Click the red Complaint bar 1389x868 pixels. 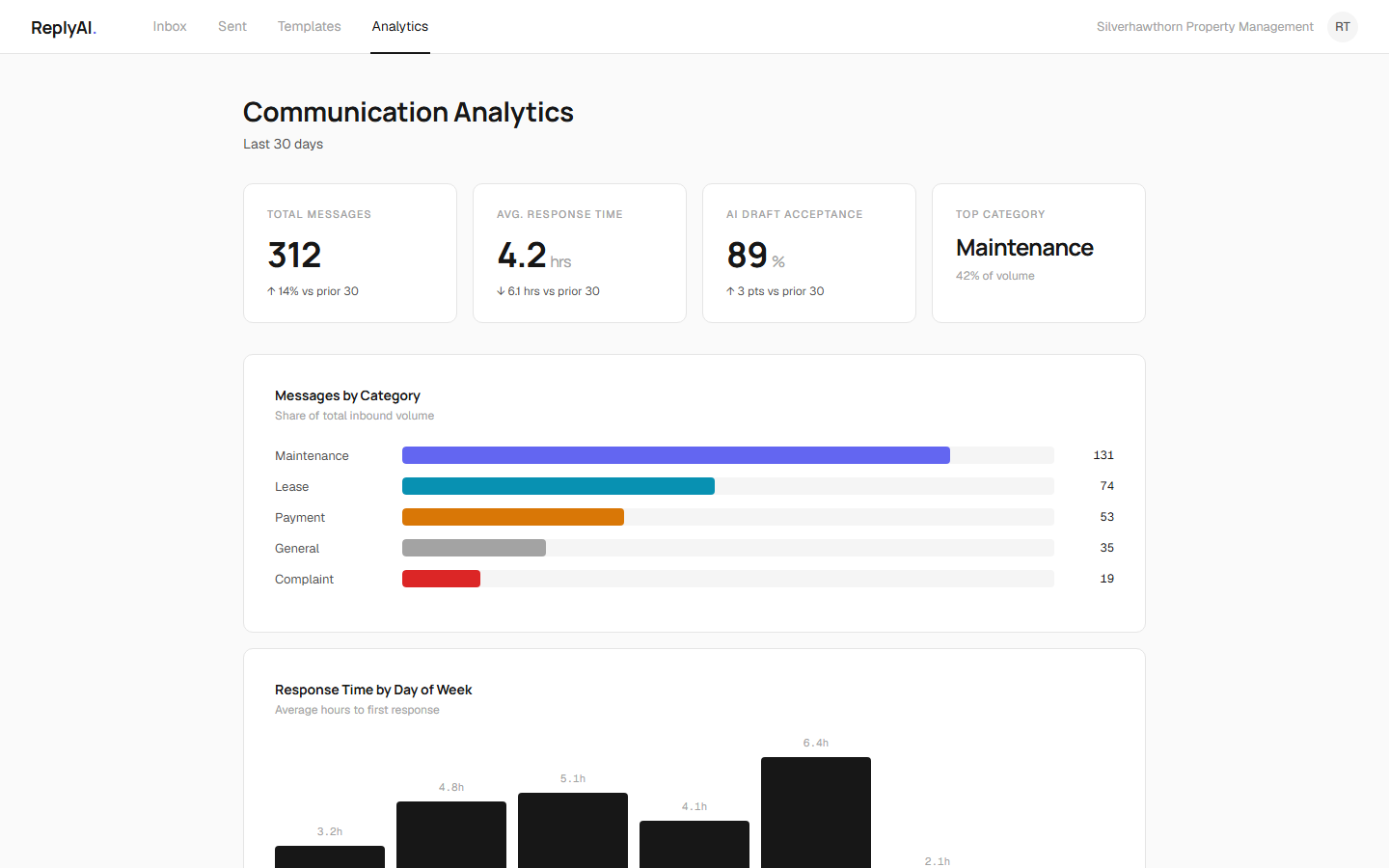441,579
